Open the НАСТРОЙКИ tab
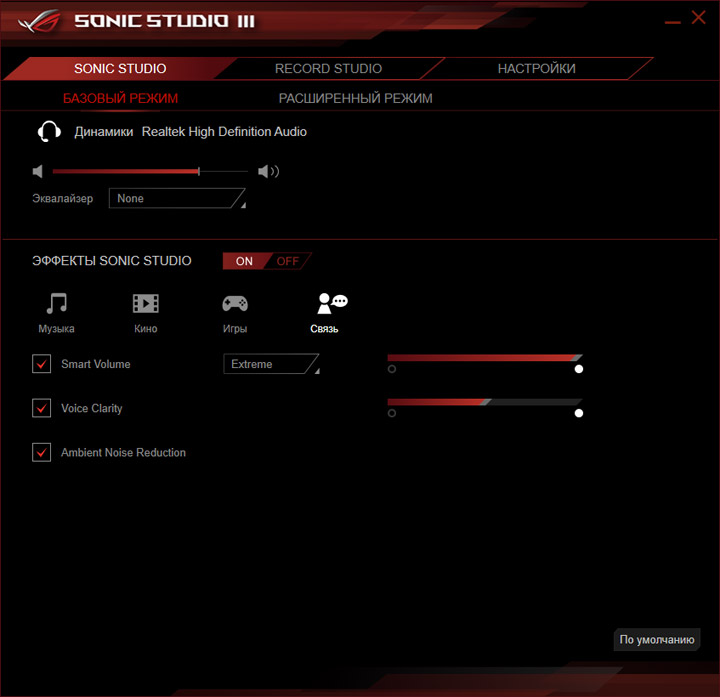The width and height of the screenshot is (720, 697). [536, 68]
